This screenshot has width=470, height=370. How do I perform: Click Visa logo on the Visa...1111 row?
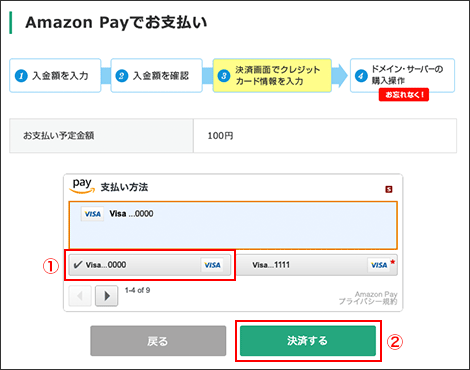pyautogui.click(x=379, y=265)
